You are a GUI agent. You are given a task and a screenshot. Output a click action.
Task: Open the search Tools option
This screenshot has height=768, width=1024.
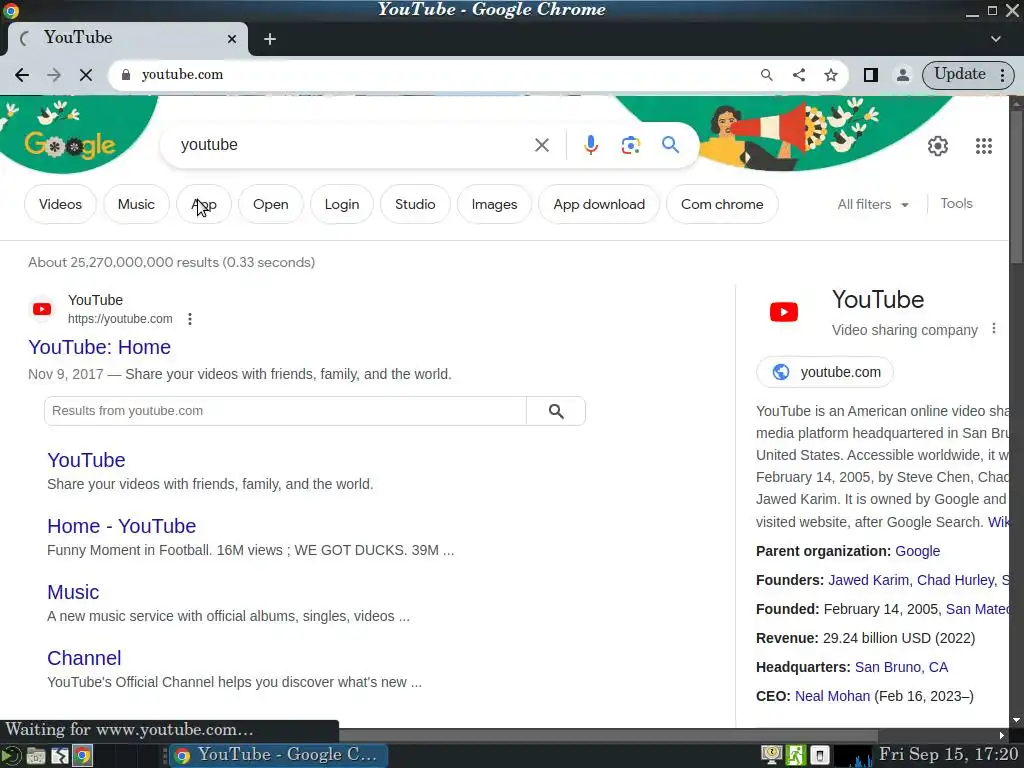click(x=956, y=204)
